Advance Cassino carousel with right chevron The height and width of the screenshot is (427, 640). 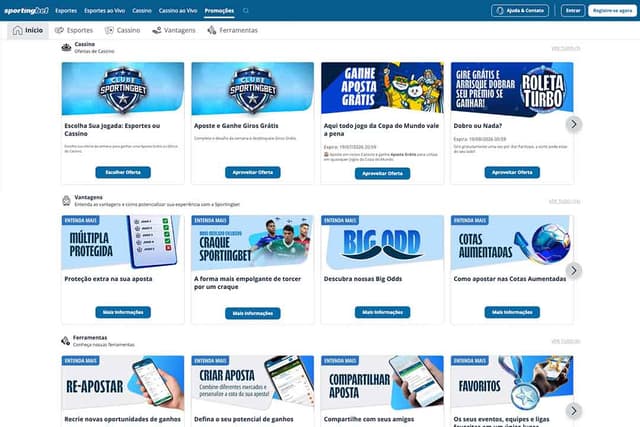click(x=573, y=124)
